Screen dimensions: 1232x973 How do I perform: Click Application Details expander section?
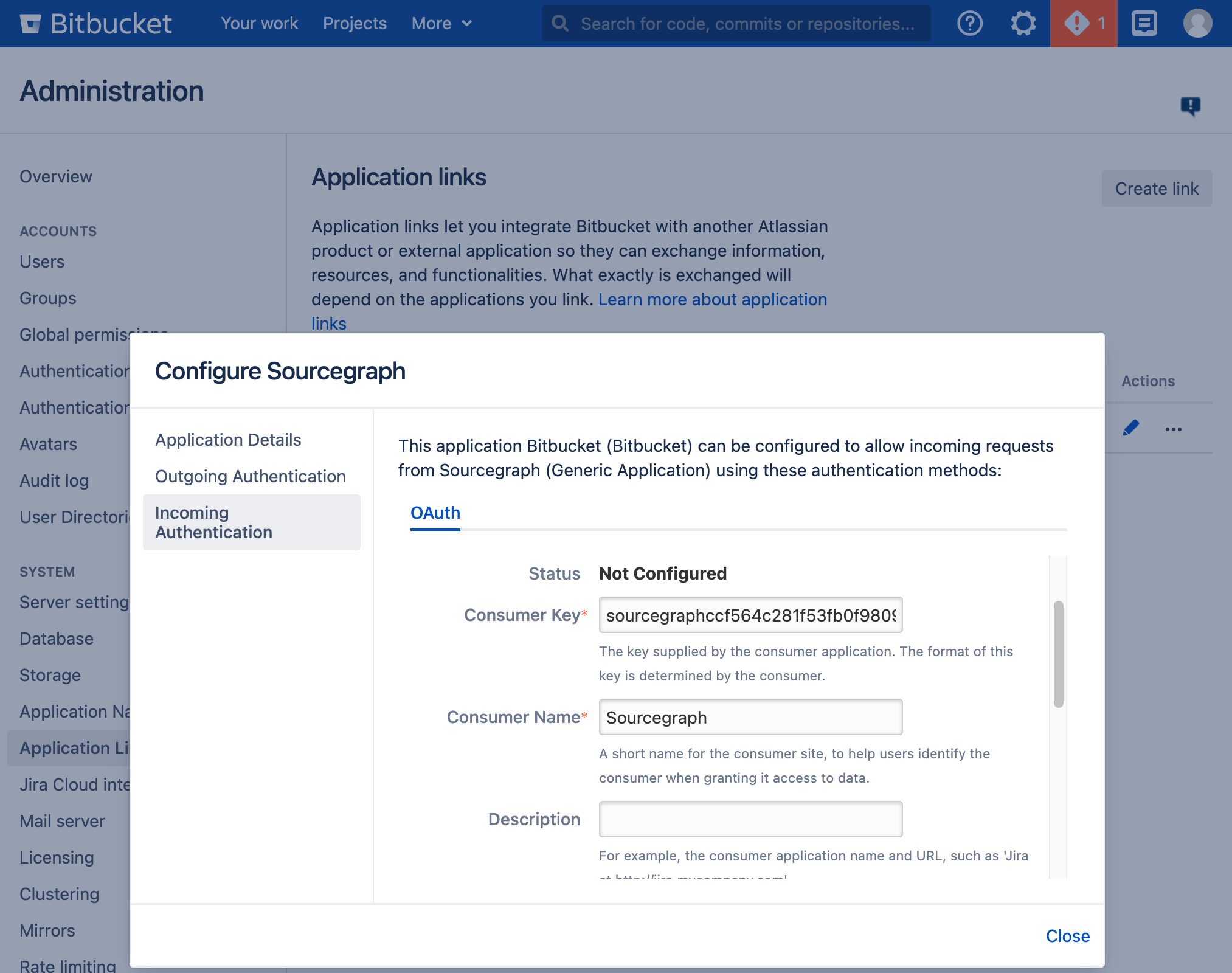coord(228,438)
